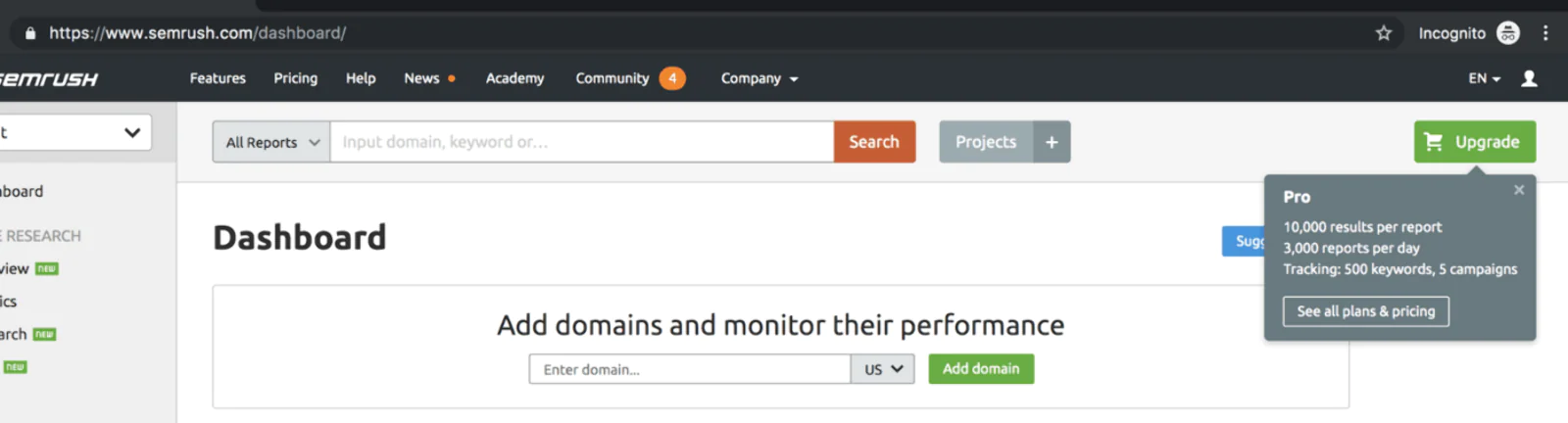Click the plus icon next to Projects
Image resolution: width=1568 pixels, height=423 pixels.
[1052, 142]
